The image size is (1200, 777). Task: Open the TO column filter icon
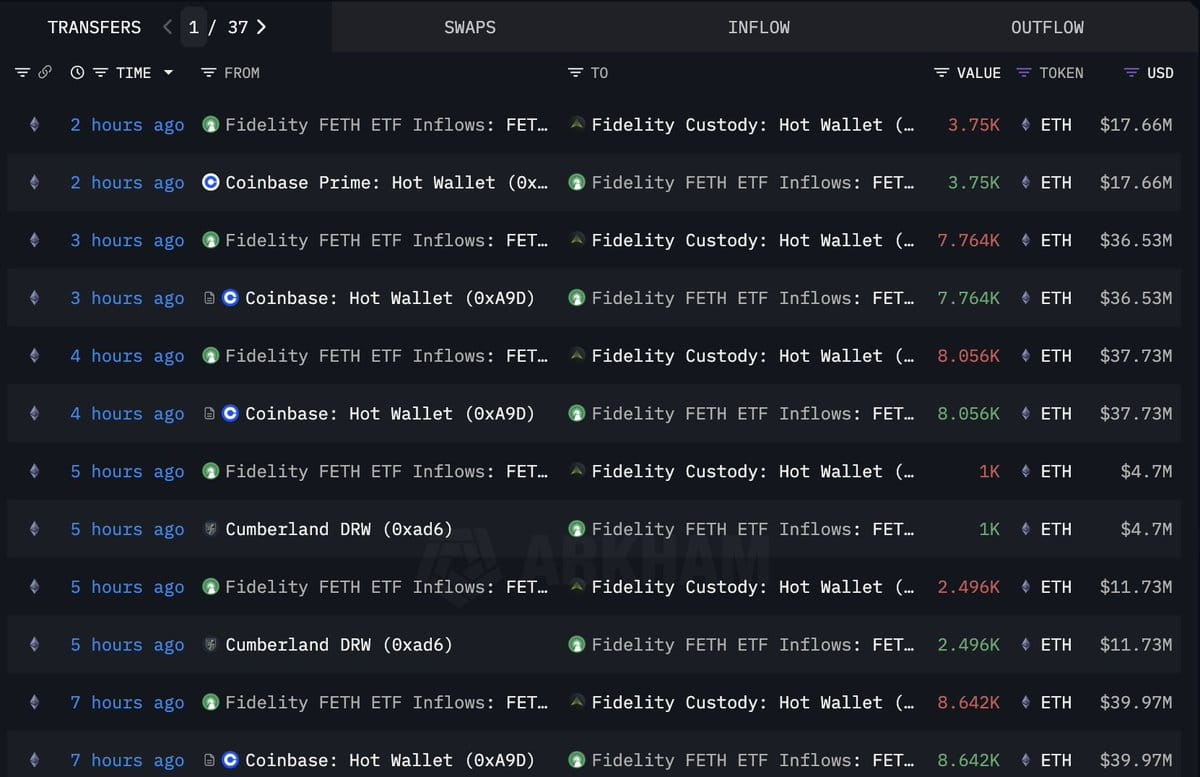point(575,73)
